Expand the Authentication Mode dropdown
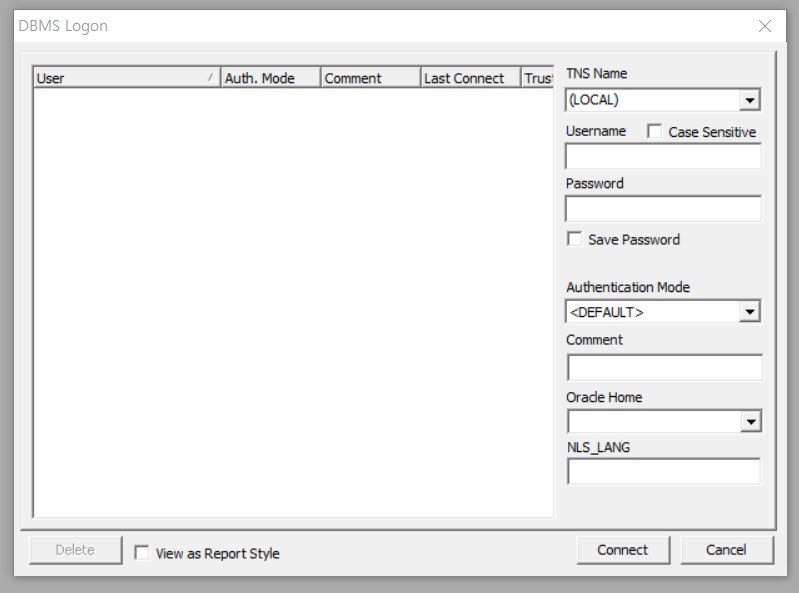Image resolution: width=799 pixels, height=593 pixels. tap(750, 312)
